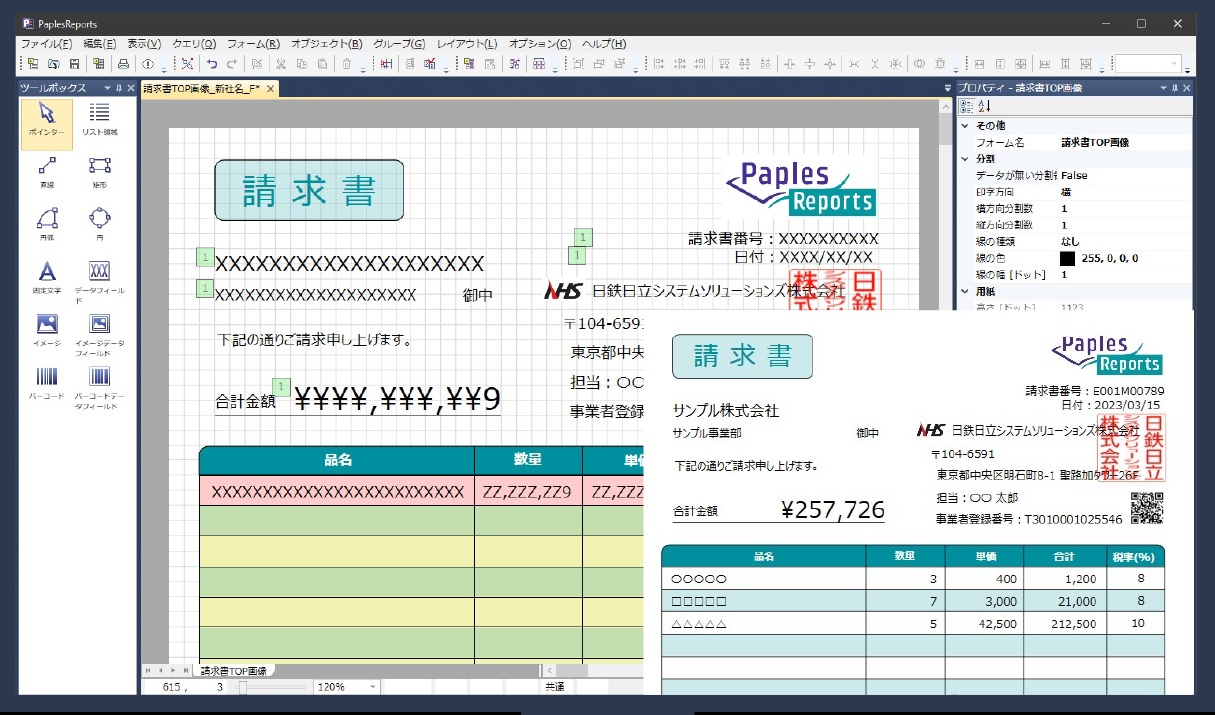This screenshot has height=715, width=1215.
Task: Close the 請求書TOP画像_新社名_F document tab
Action: click(271, 89)
